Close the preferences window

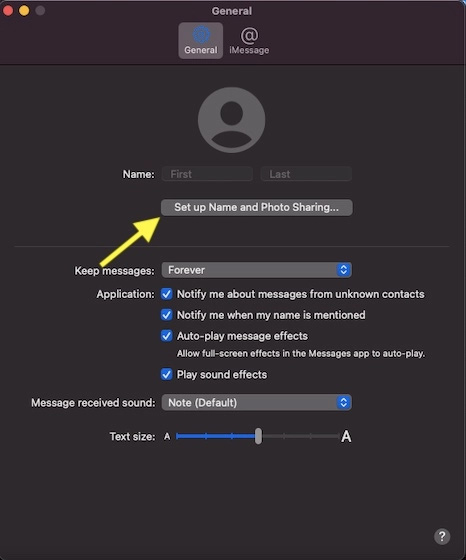(x=8, y=11)
